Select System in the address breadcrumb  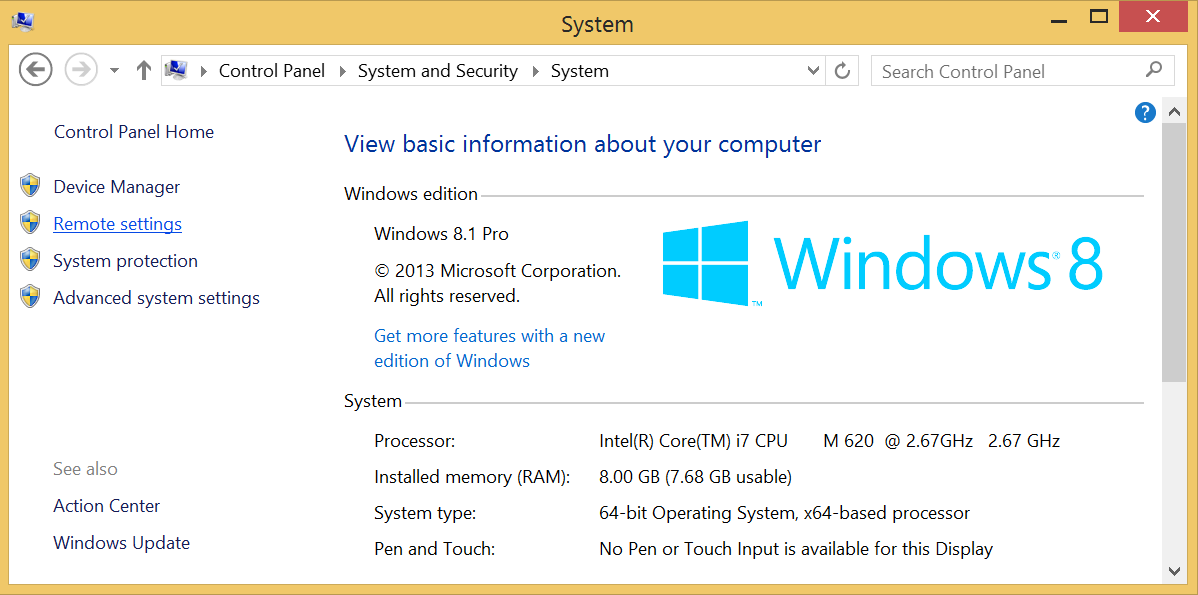click(x=580, y=71)
